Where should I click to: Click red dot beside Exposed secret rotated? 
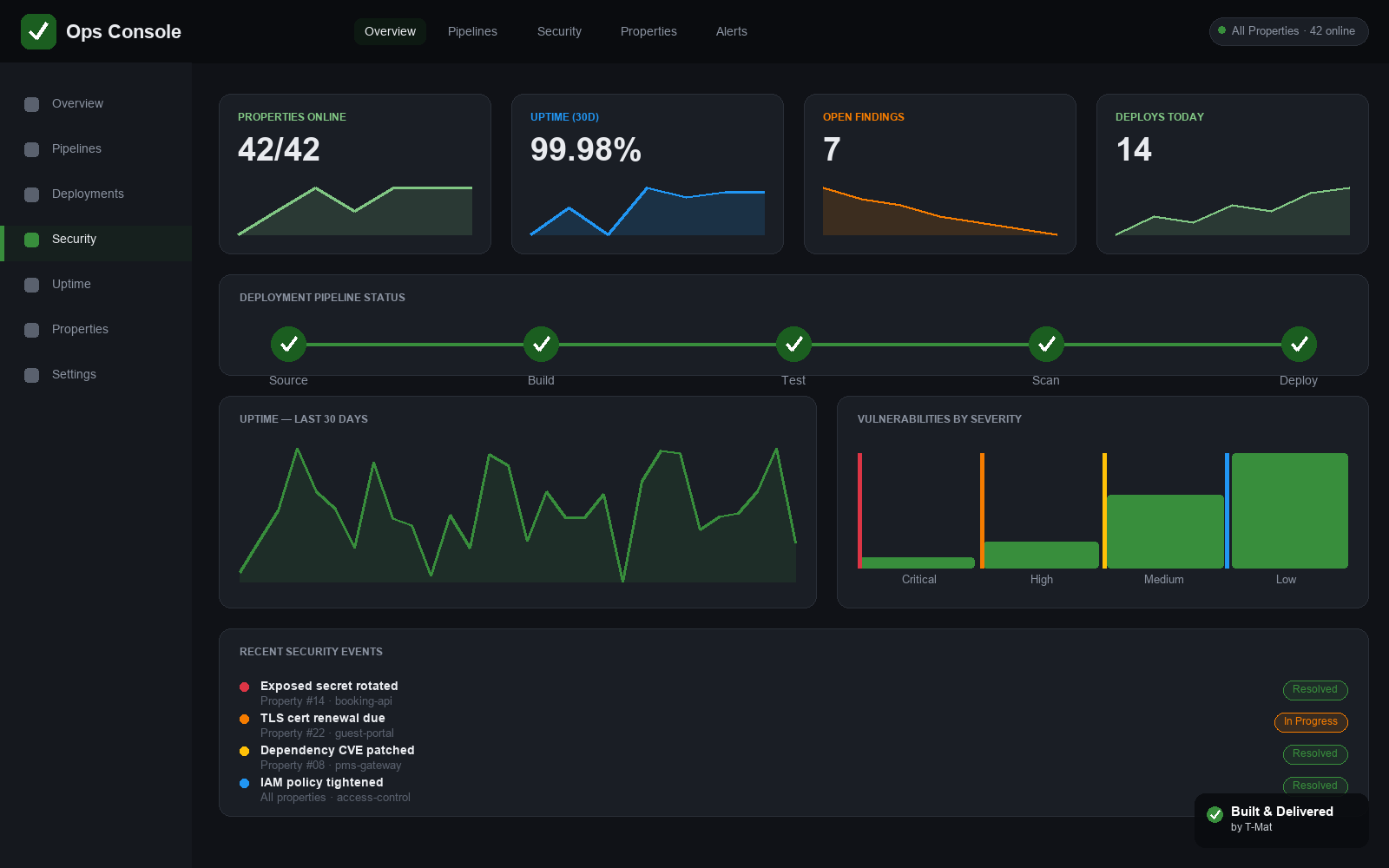click(x=244, y=687)
